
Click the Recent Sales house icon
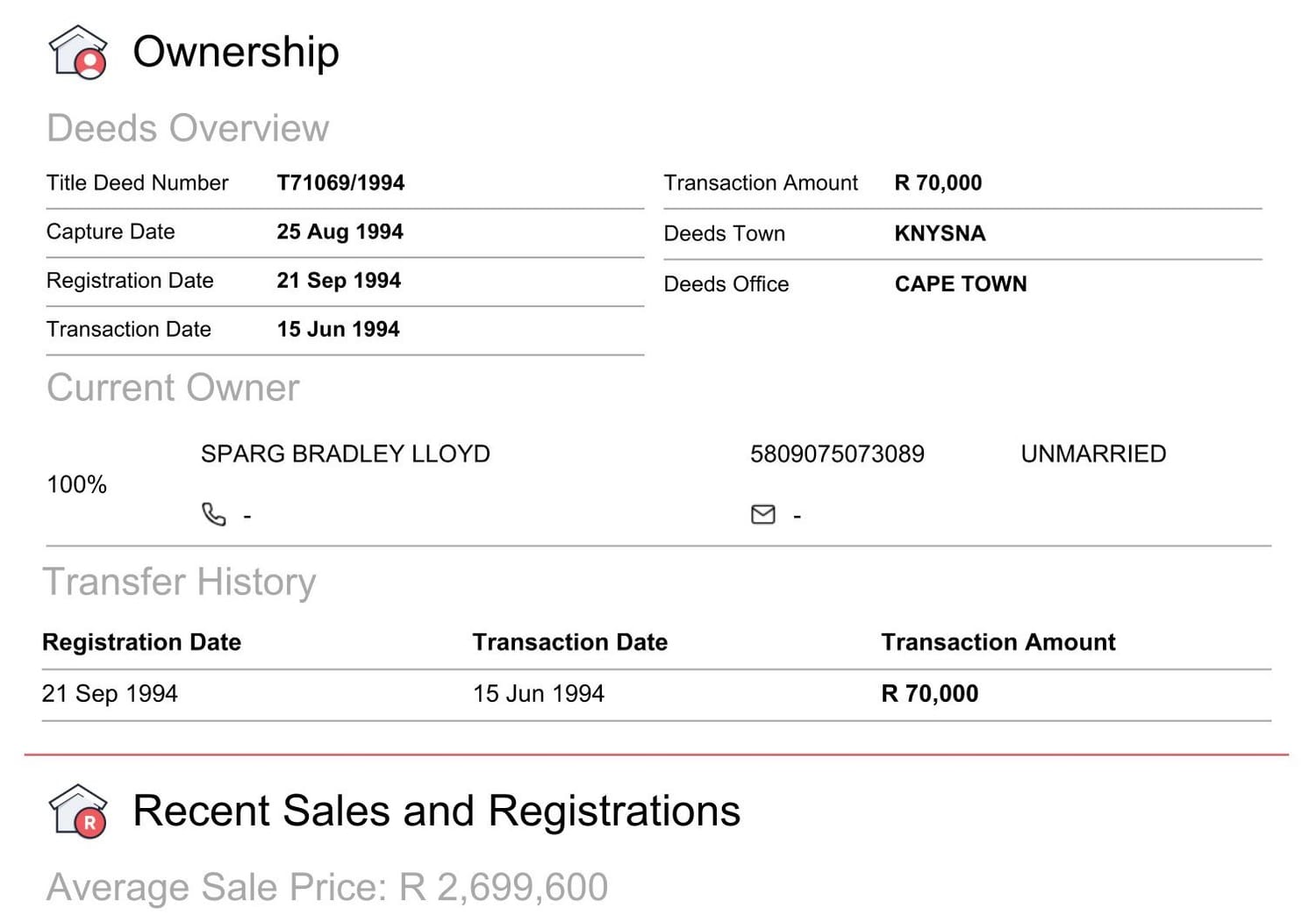[x=78, y=811]
